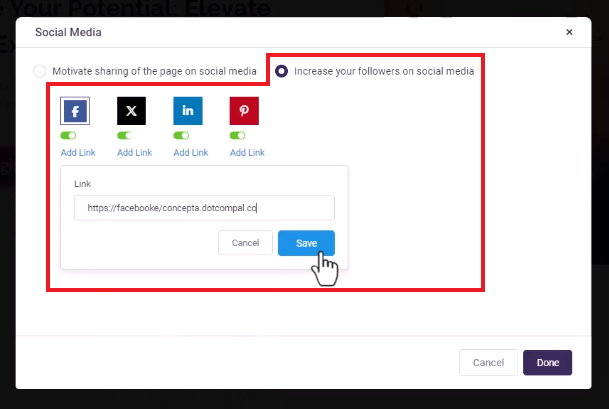609x409 pixels.
Task: Save the entered Facebook link
Action: point(306,243)
